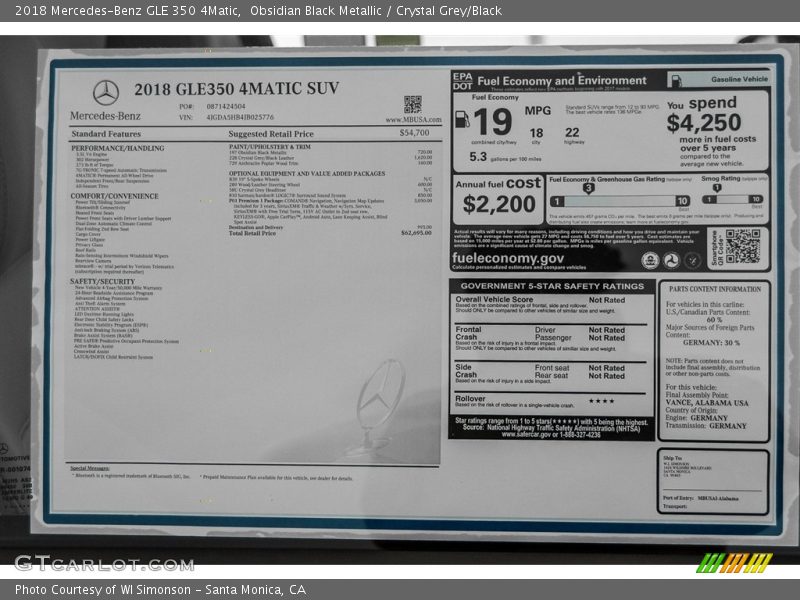Click the 'Transmission: GERMANY' line

[706, 426]
